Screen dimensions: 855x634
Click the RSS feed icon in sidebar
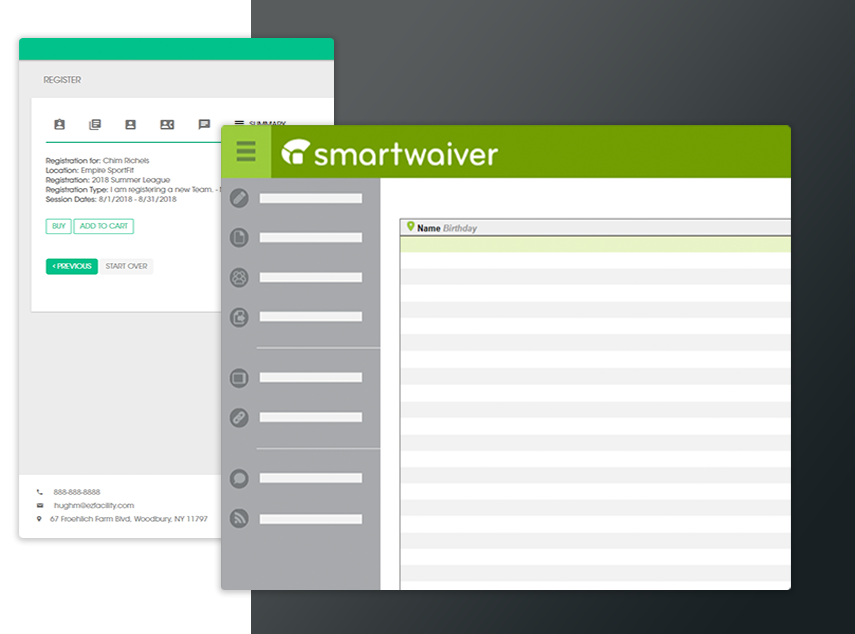[239, 518]
